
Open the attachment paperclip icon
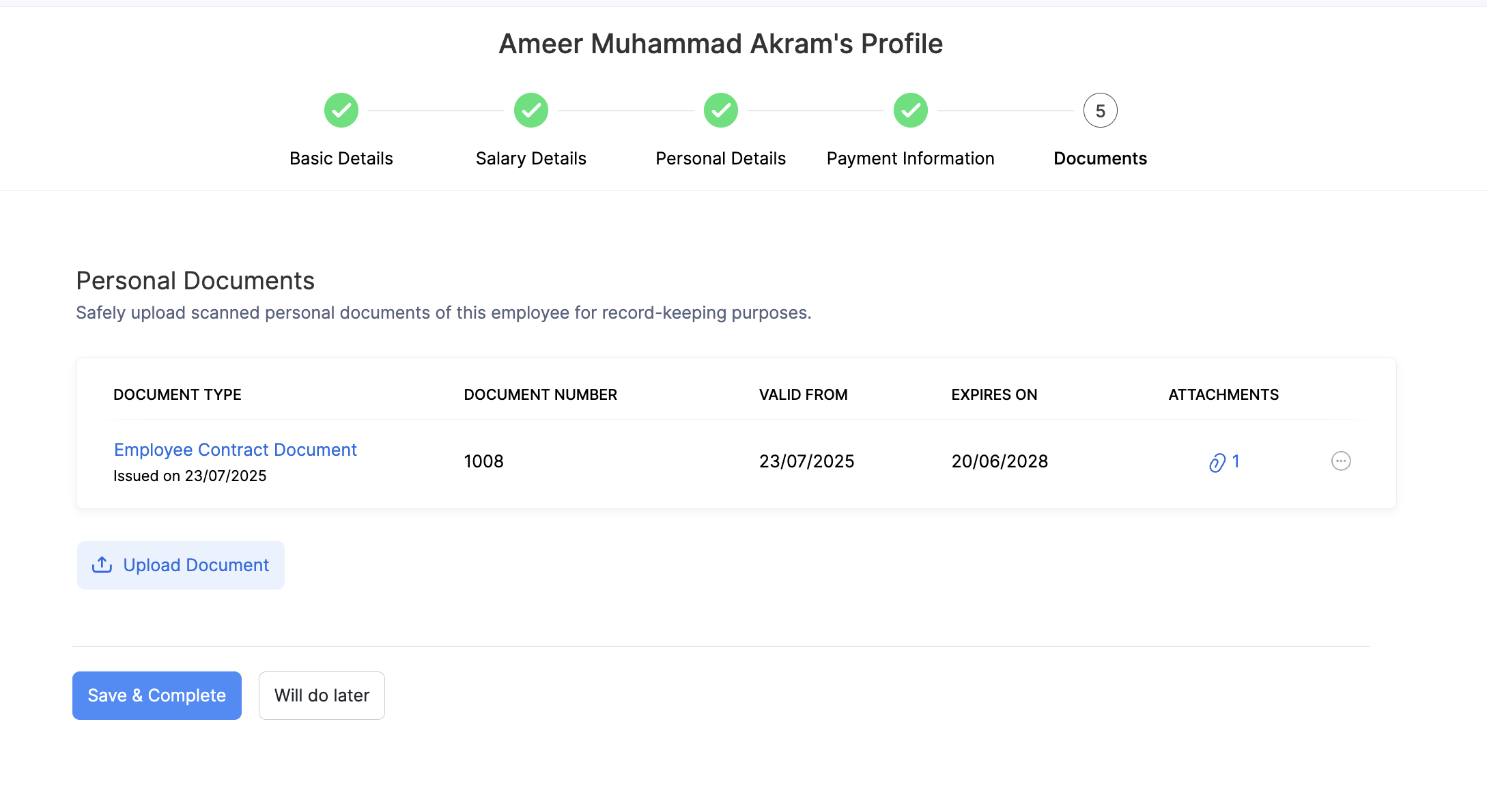(1217, 463)
